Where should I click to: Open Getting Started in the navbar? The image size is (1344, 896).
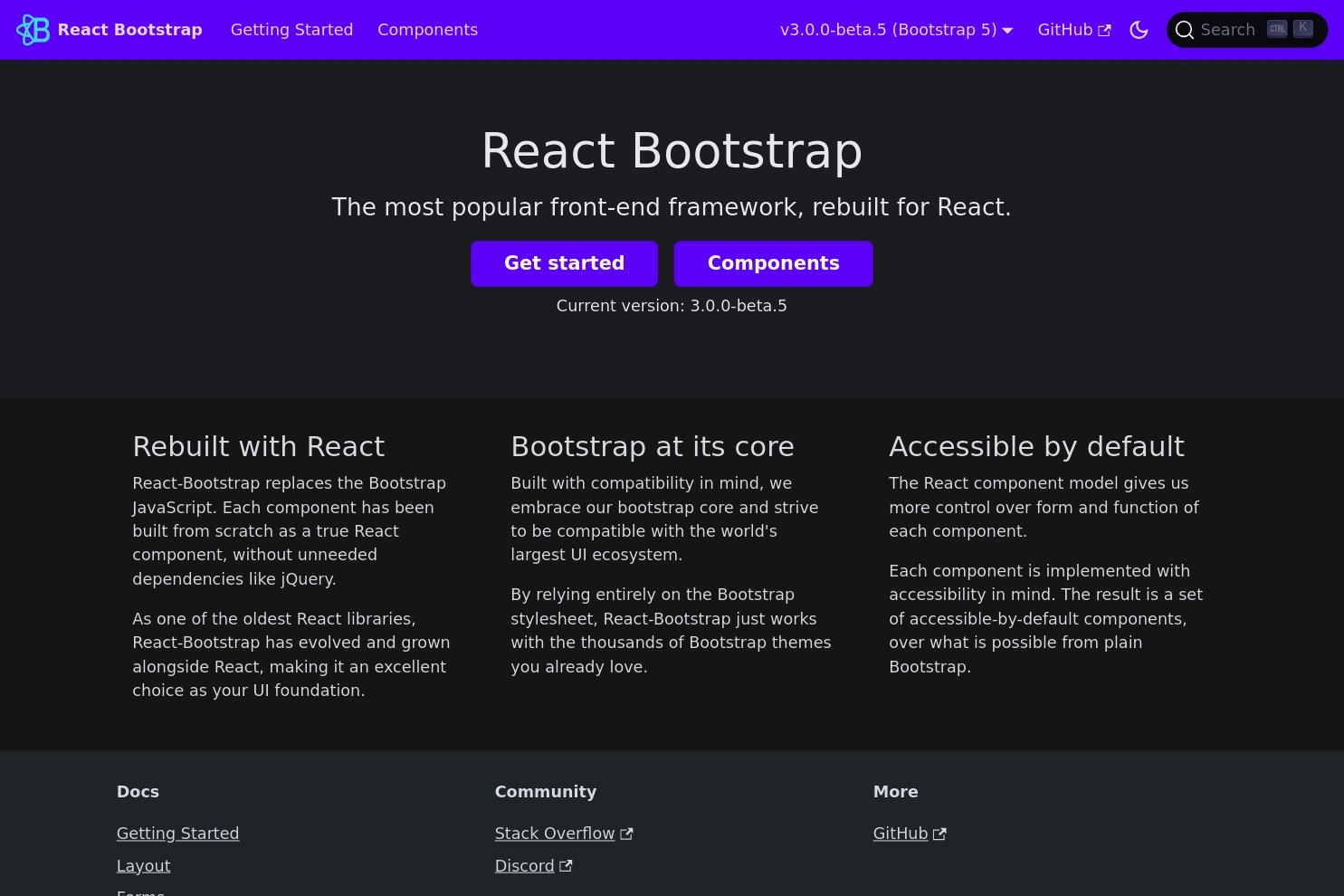point(291,30)
